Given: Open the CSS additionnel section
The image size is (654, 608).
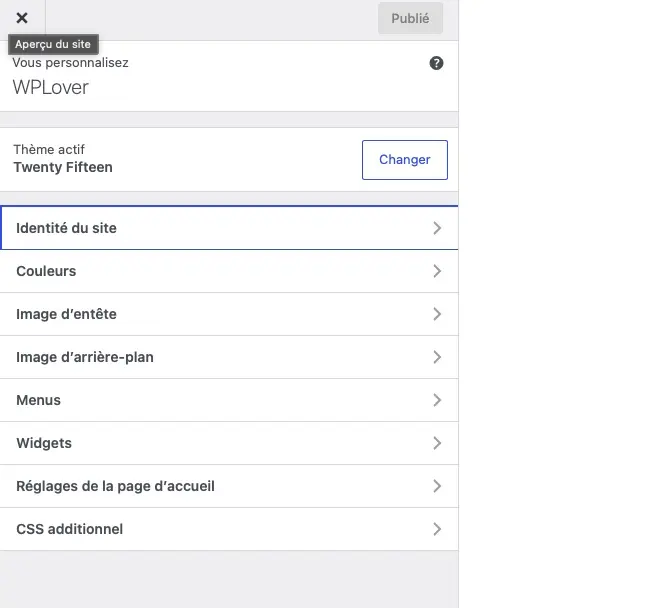Looking at the screenshot, I should click(229, 529).
